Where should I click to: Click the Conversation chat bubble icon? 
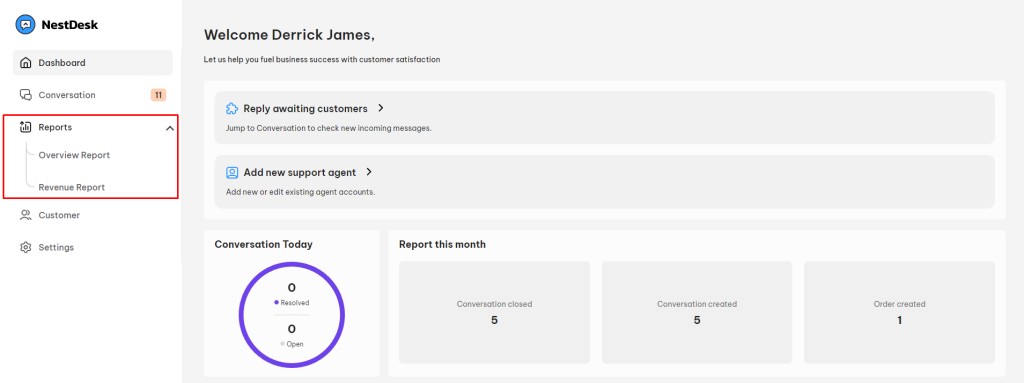[25, 95]
